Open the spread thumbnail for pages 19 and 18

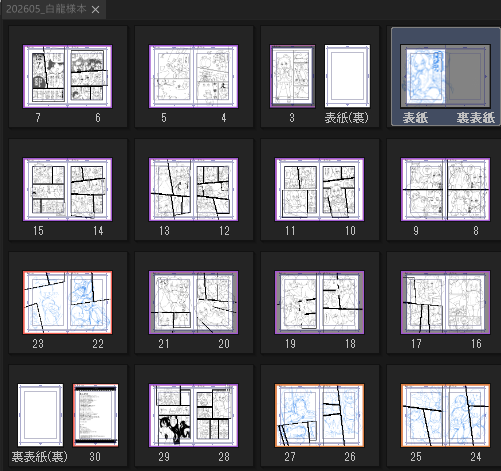tap(319, 302)
